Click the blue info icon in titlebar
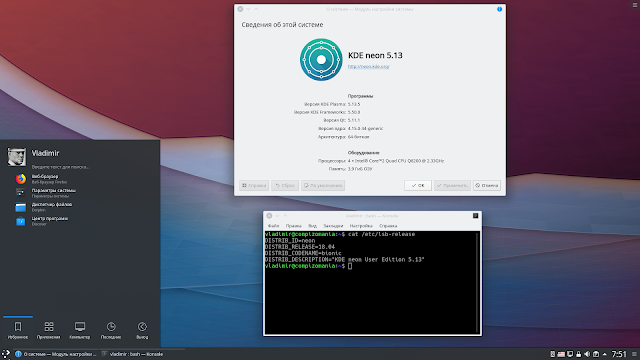 pyautogui.click(x=499, y=9)
